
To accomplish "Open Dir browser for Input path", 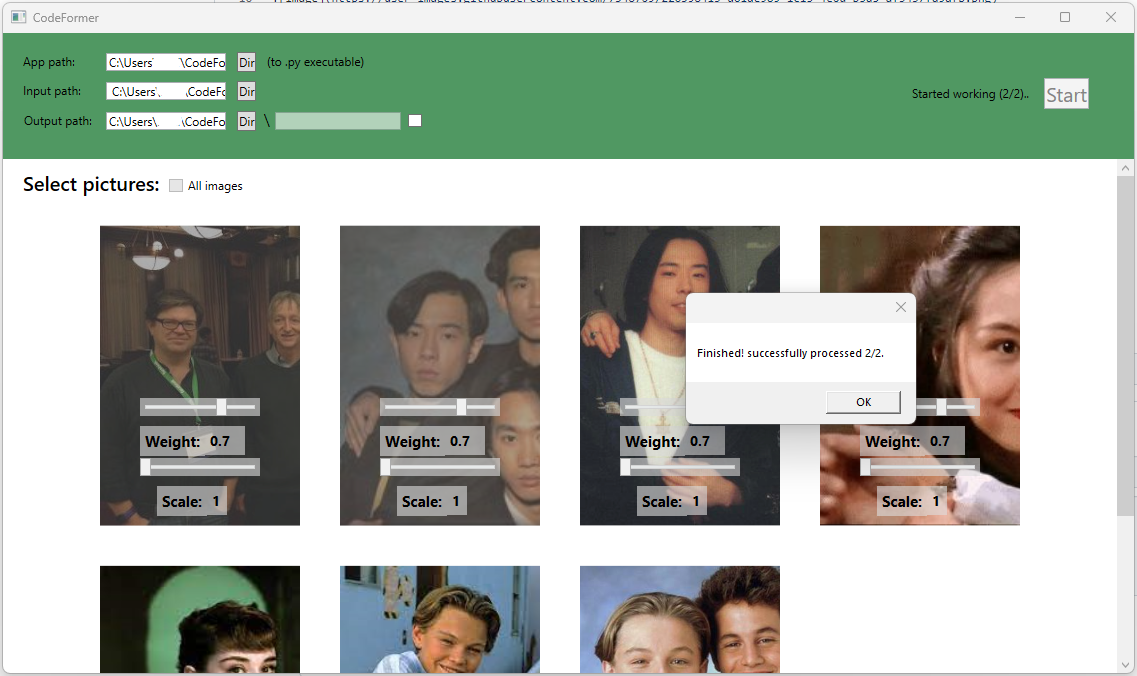I will click(x=247, y=91).
